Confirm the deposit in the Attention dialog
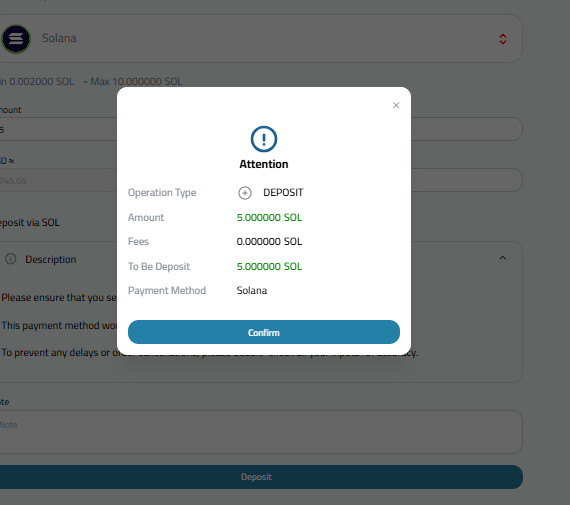The height and width of the screenshot is (505, 570). tap(264, 332)
